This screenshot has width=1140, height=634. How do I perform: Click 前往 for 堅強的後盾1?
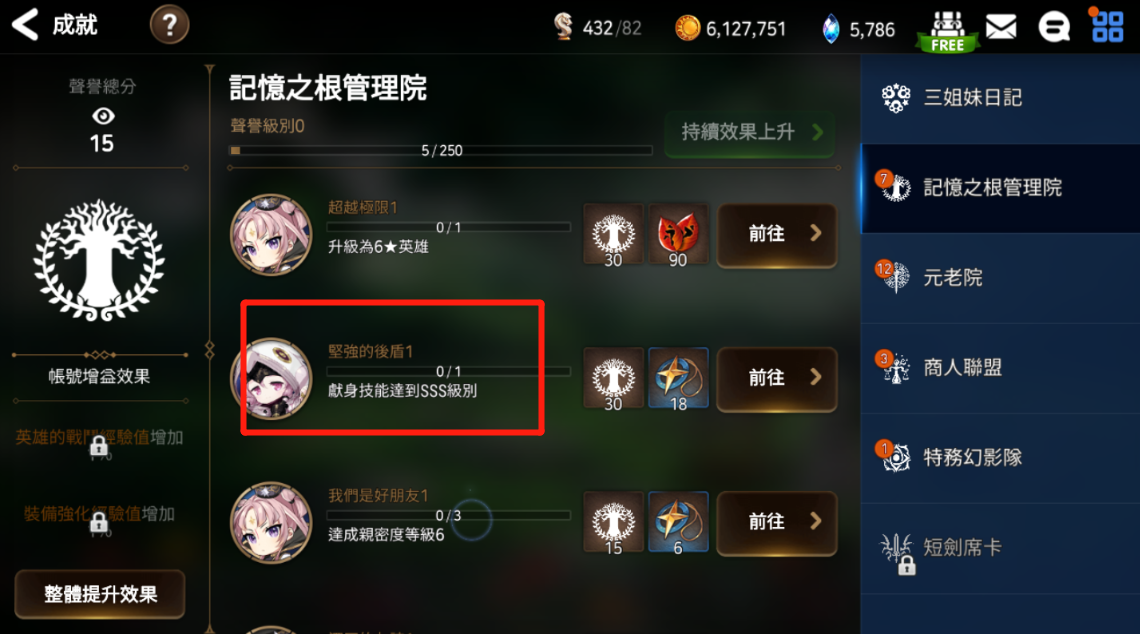tap(776, 378)
